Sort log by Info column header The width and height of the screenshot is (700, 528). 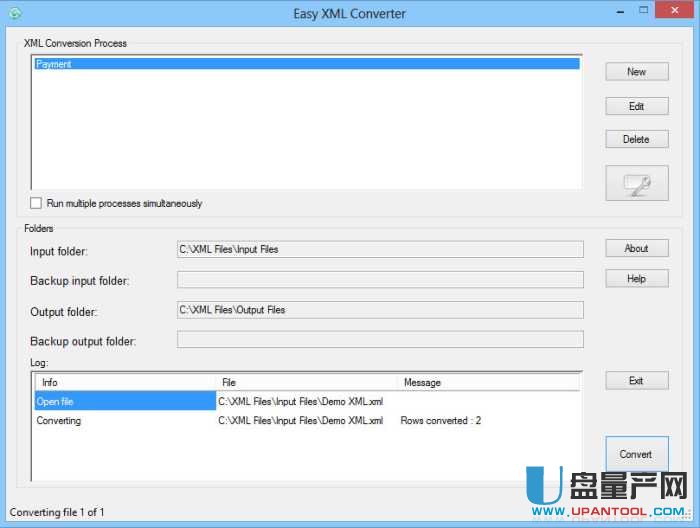click(125, 382)
